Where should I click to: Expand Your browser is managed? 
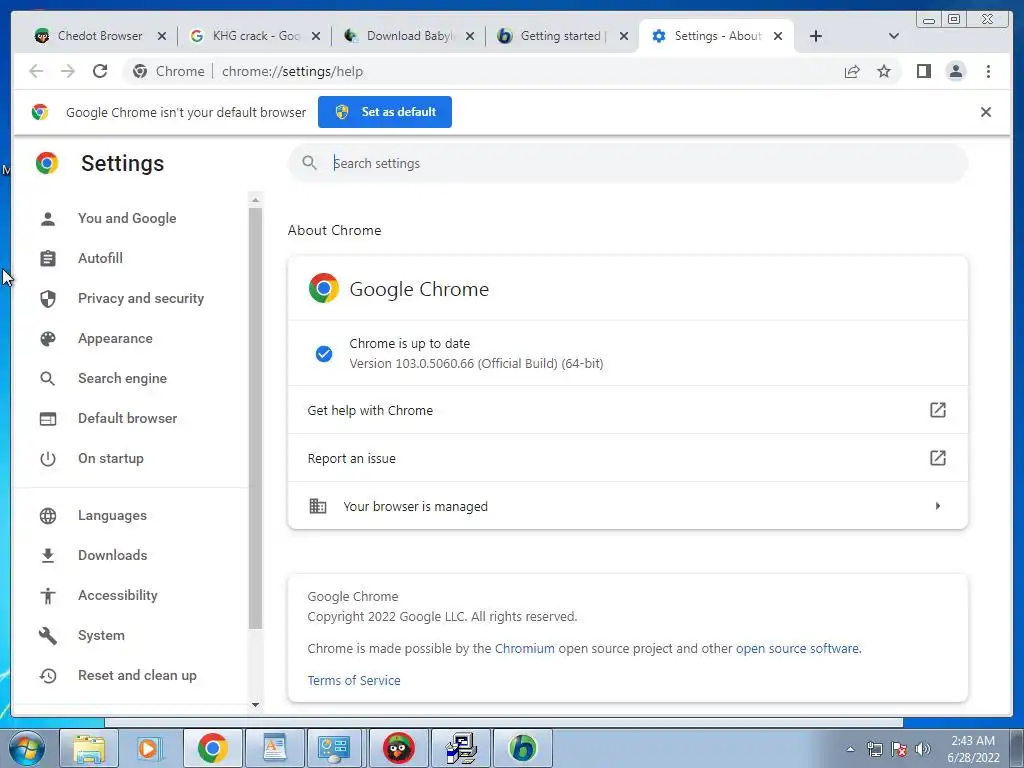coord(628,506)
